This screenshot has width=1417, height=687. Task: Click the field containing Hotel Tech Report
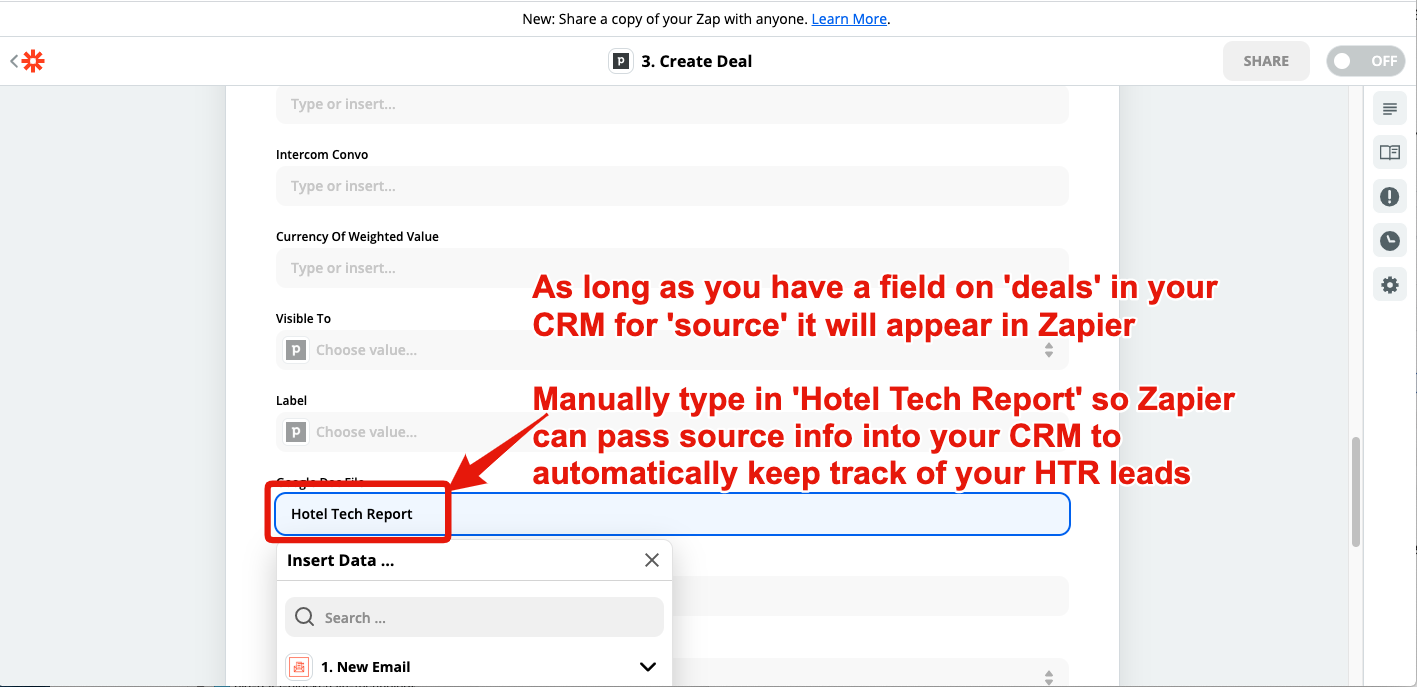tap(672, 514)
